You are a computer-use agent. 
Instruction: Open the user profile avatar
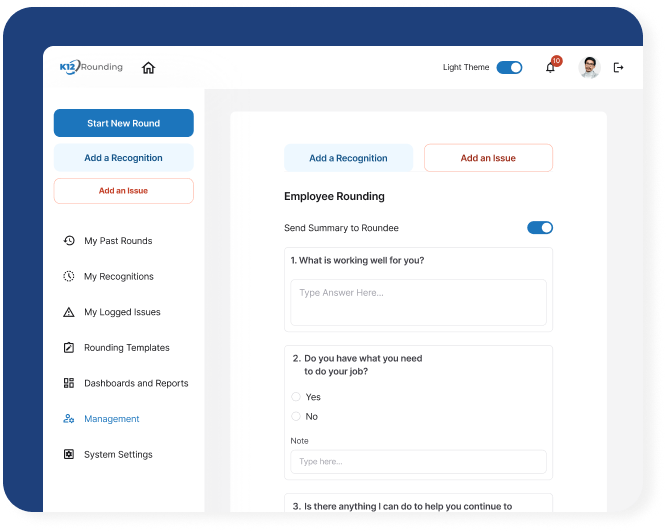coord(589,68)
